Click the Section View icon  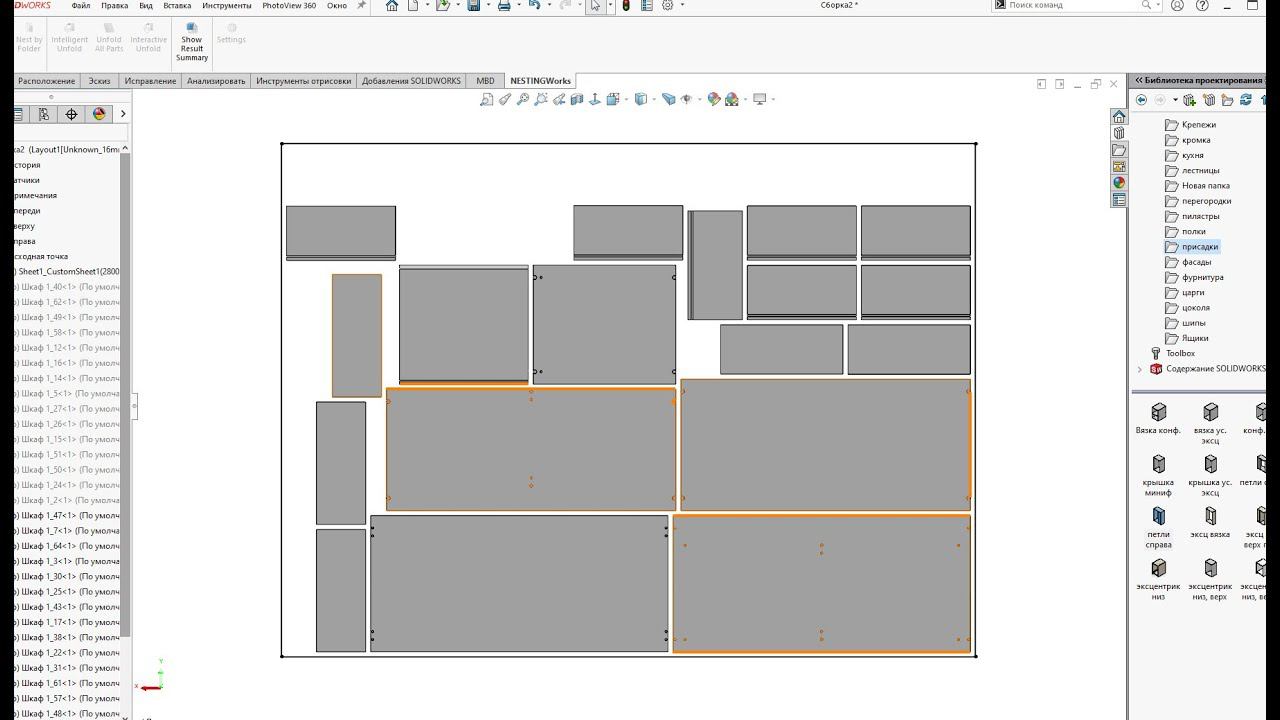pos(577,99)
